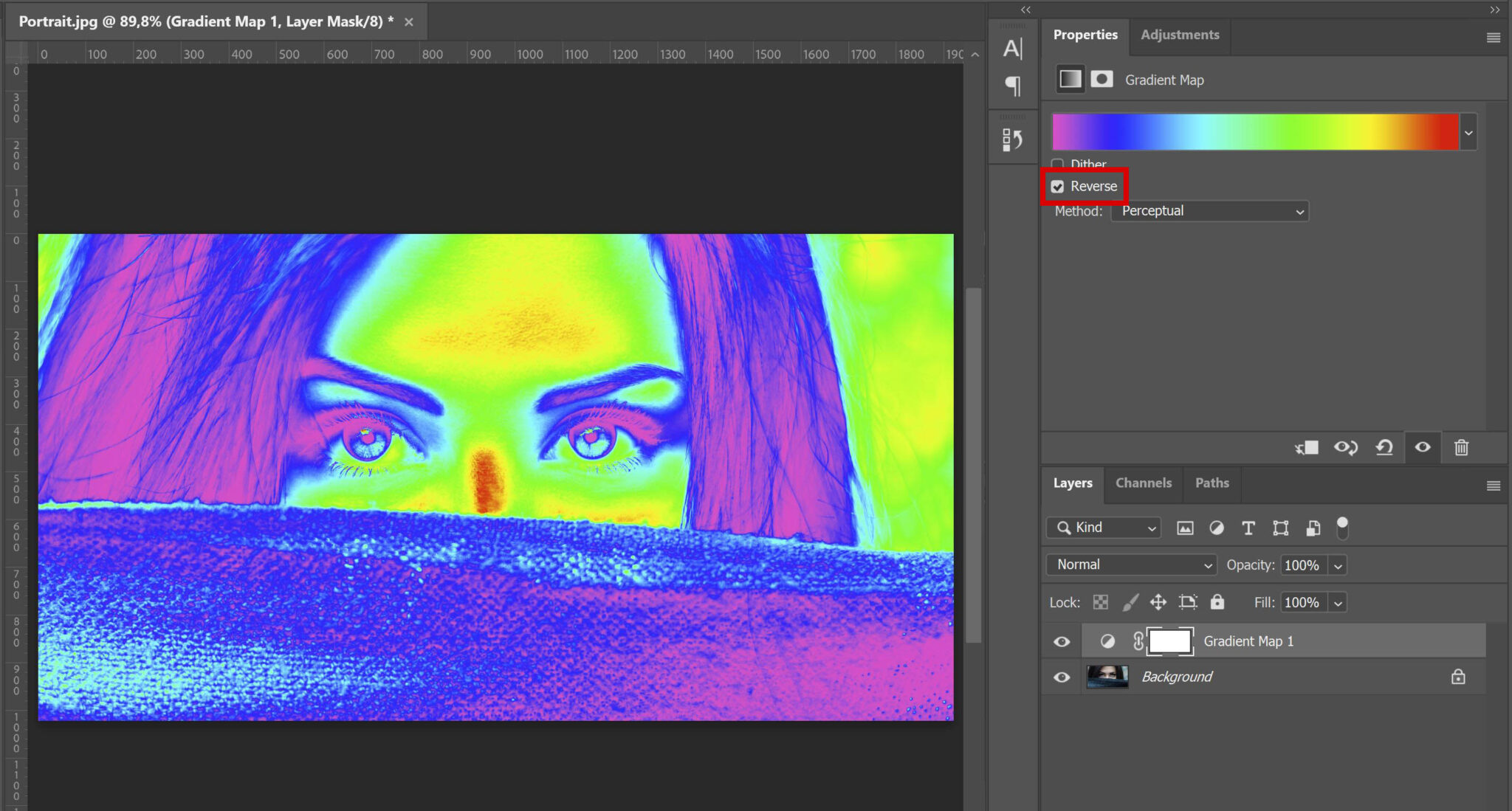Switch to the Adjustments tab
1512x811 pixels.
click(x=1179, y=34)
